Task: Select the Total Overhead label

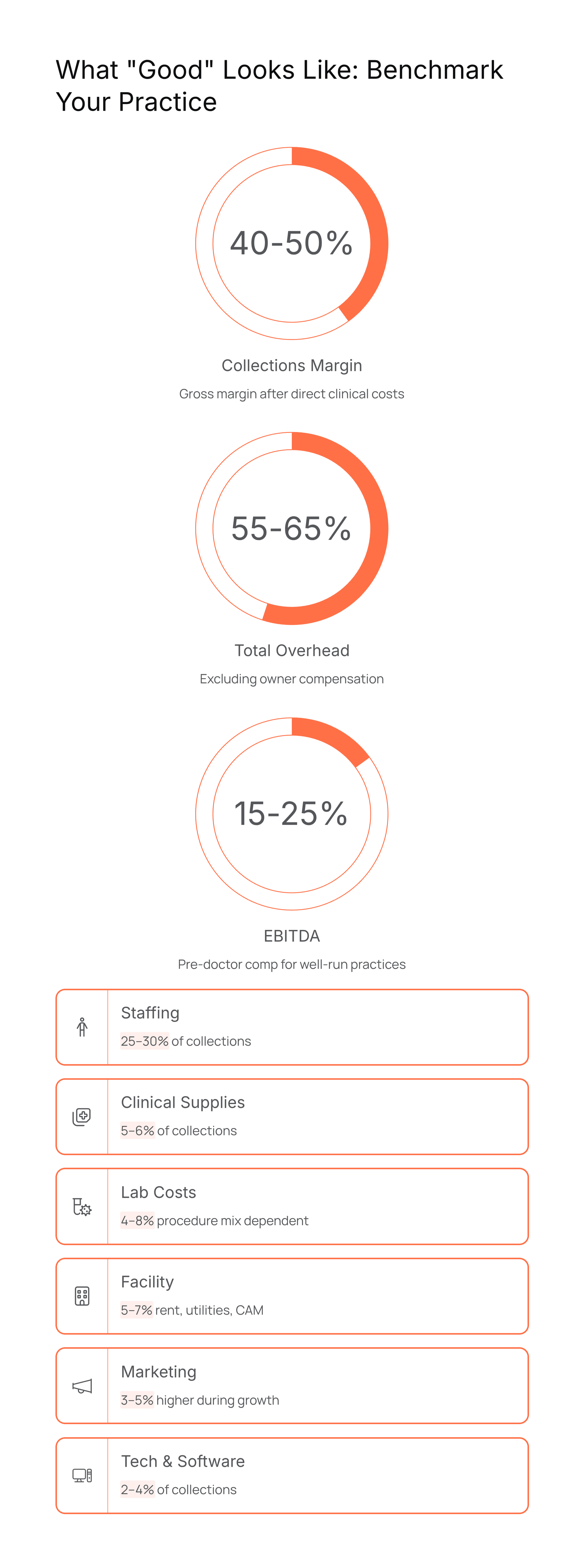Action: 292,651
